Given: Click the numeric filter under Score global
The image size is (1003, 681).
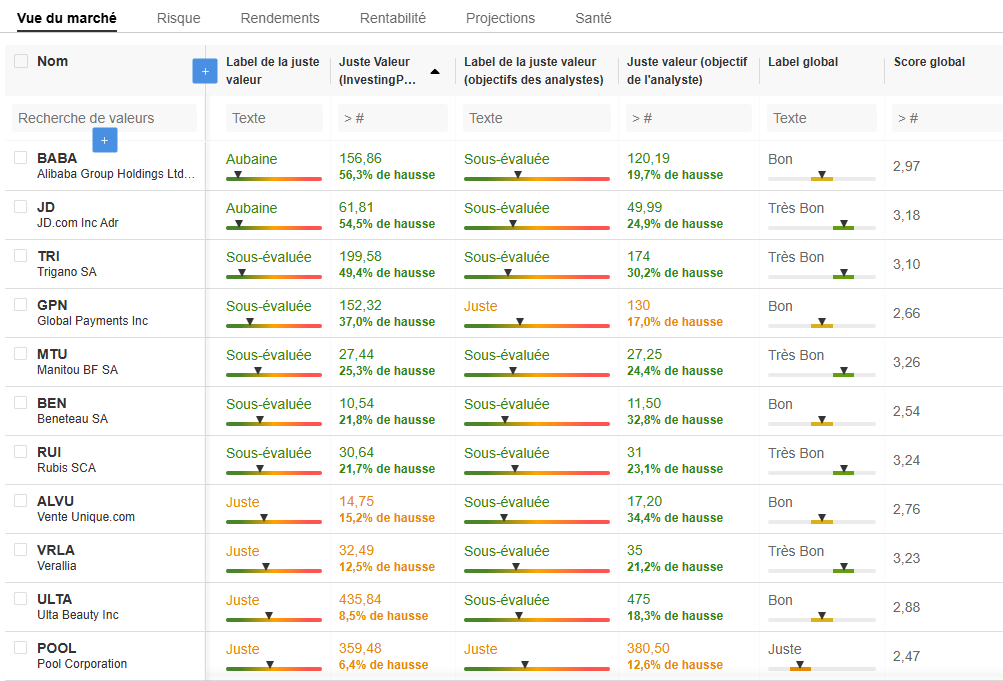Looking at the screenshot, I should click(x=947, y=118).
